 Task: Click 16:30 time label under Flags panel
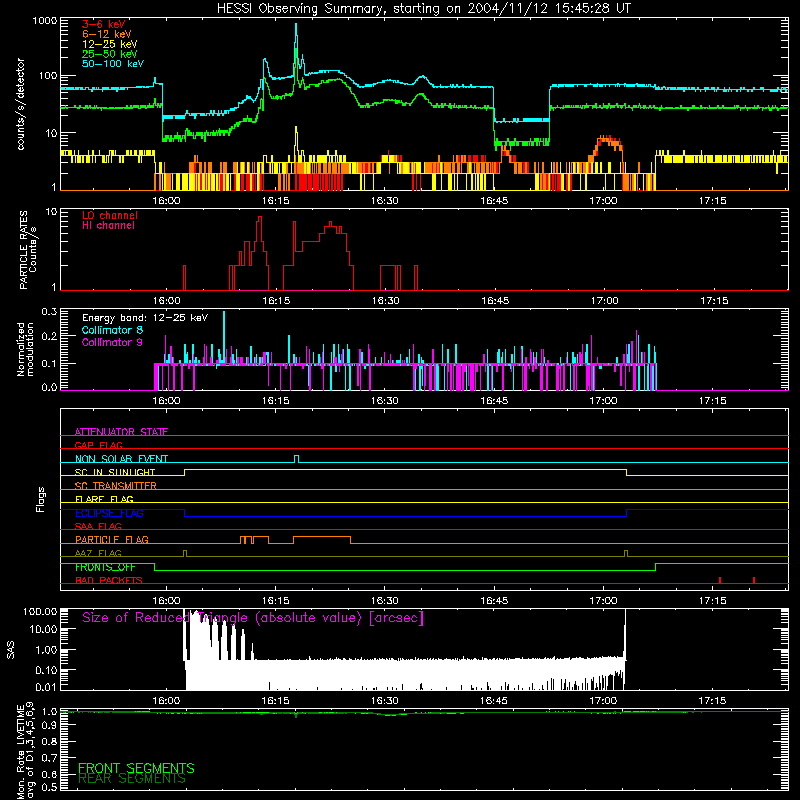pyautogui.click(x=385, y=601)
